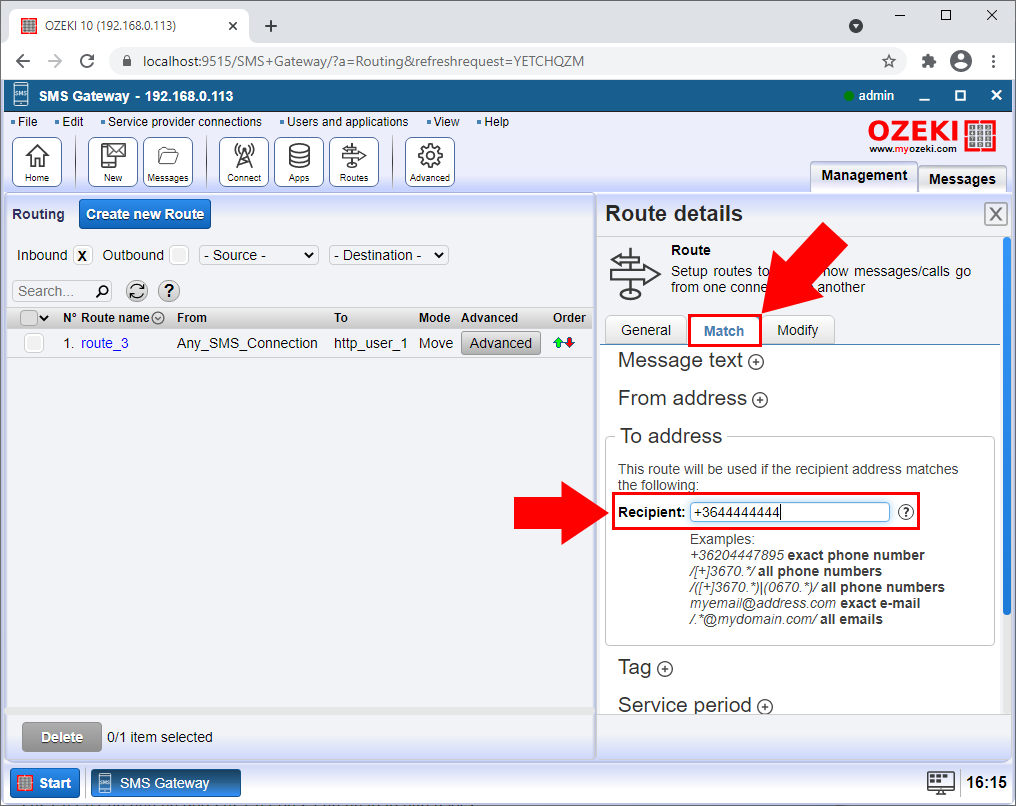1016x806 pixels.
Task: Open the Apps database icon
Action: tap(299, 162)
